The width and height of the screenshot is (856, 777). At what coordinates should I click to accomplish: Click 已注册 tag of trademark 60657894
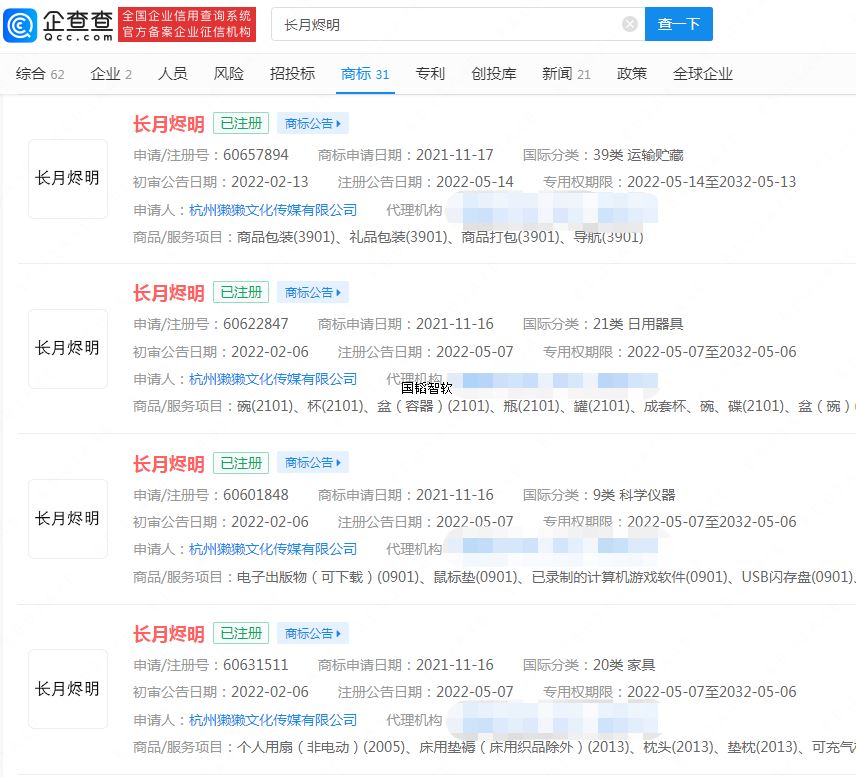pyautogui.click(x=241, y=123)
